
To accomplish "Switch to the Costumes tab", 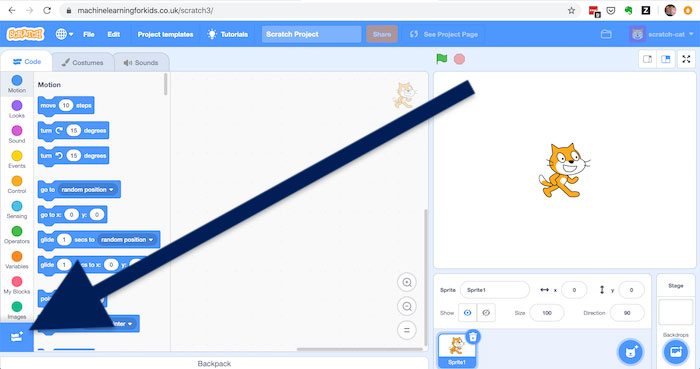I will [83, 62].
